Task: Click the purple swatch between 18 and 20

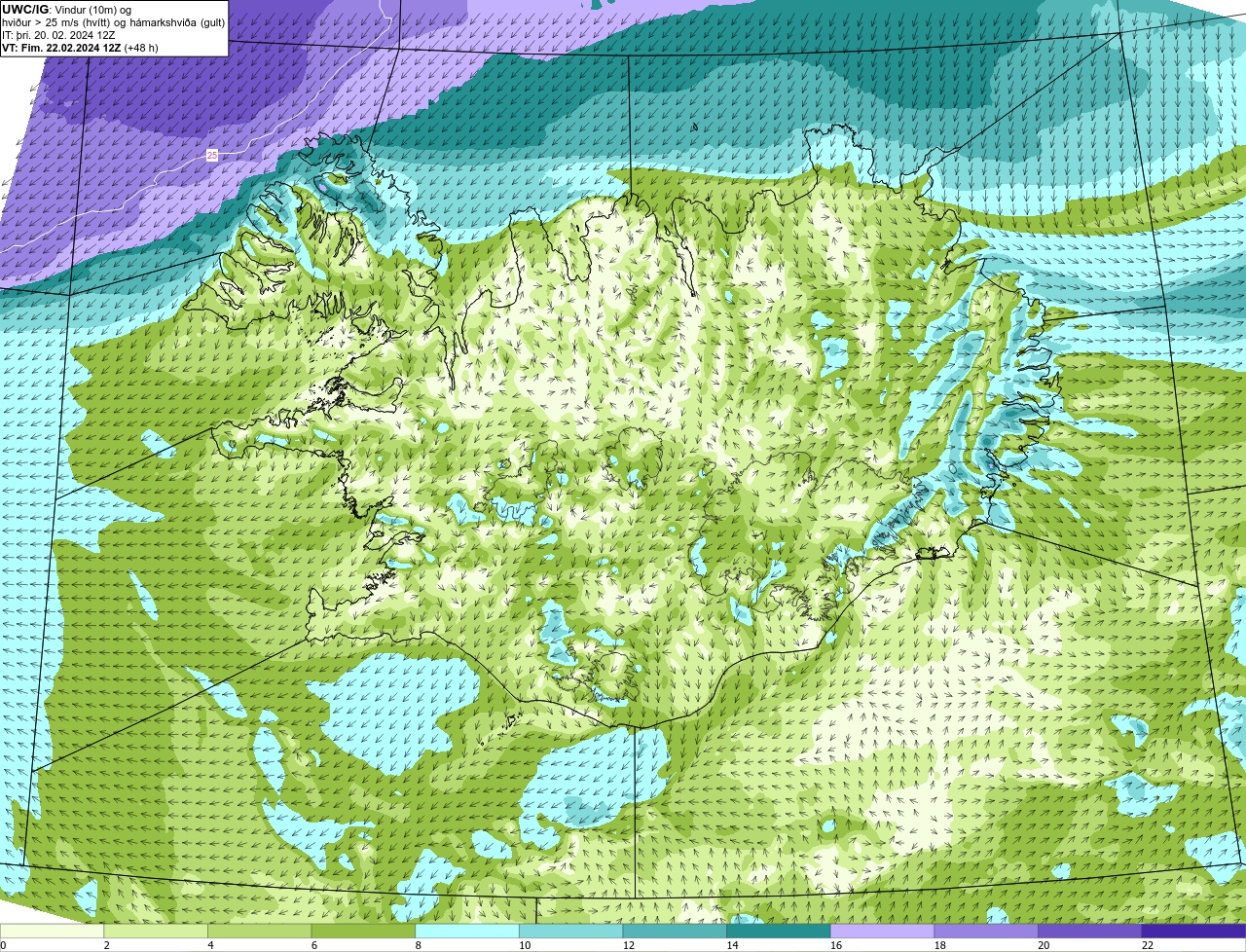Action: coord(986,932)
